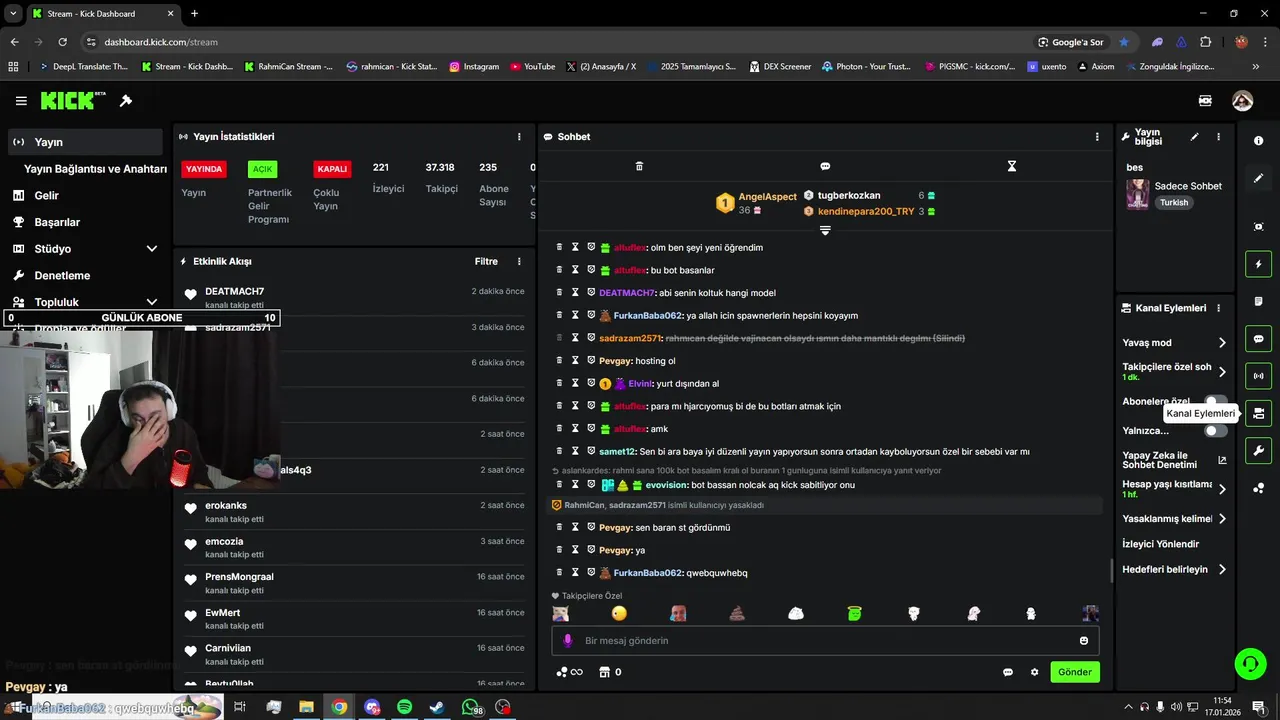Timeout icon on Pevgay 'hosting ol' row

point(576,360)
